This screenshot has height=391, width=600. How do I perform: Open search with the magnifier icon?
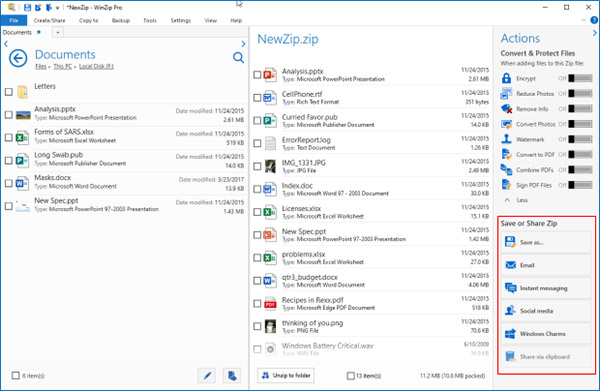point(238,58)
